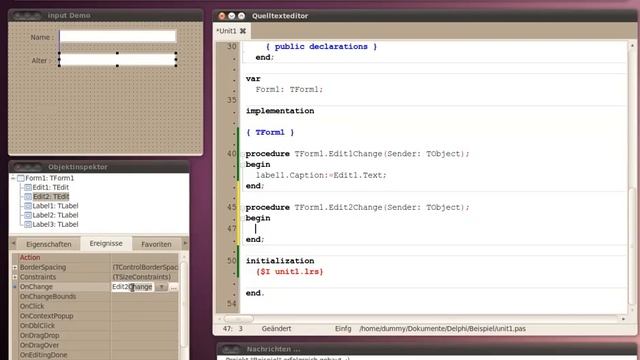
Task: Click the 'initialization' keyword line
Action: coord(280,261)
